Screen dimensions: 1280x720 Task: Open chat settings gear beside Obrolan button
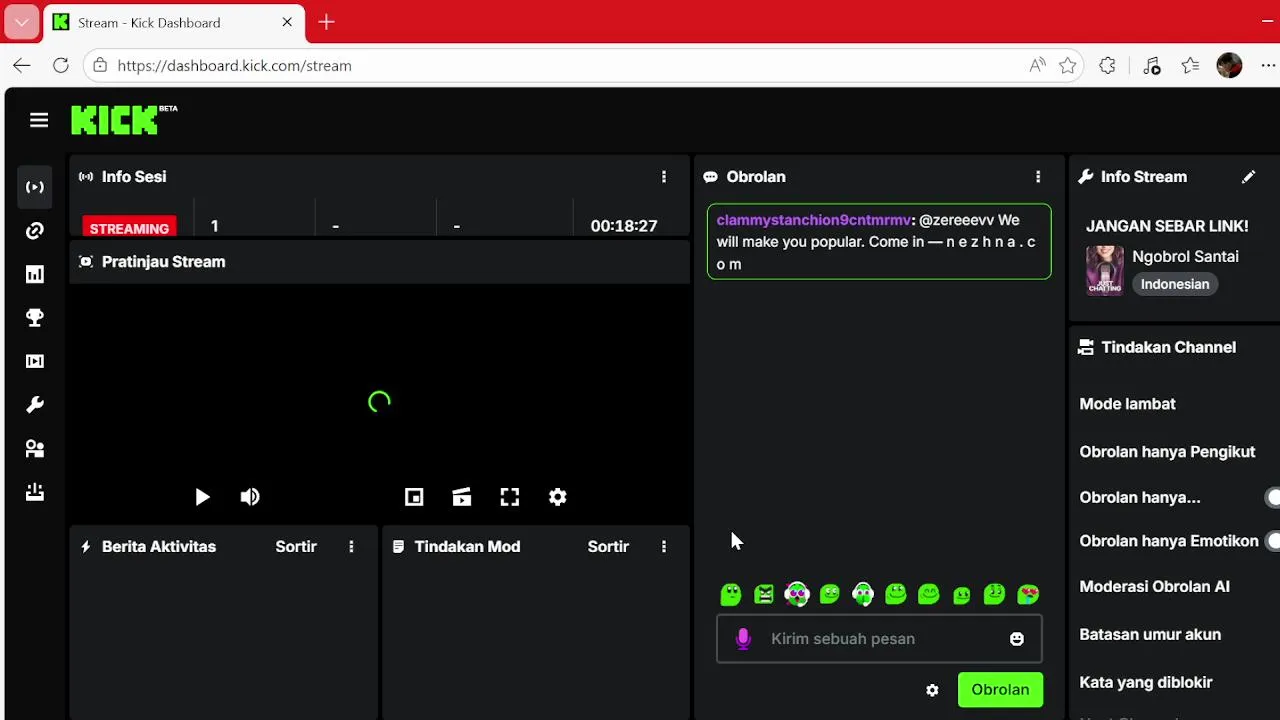point(932,690)
